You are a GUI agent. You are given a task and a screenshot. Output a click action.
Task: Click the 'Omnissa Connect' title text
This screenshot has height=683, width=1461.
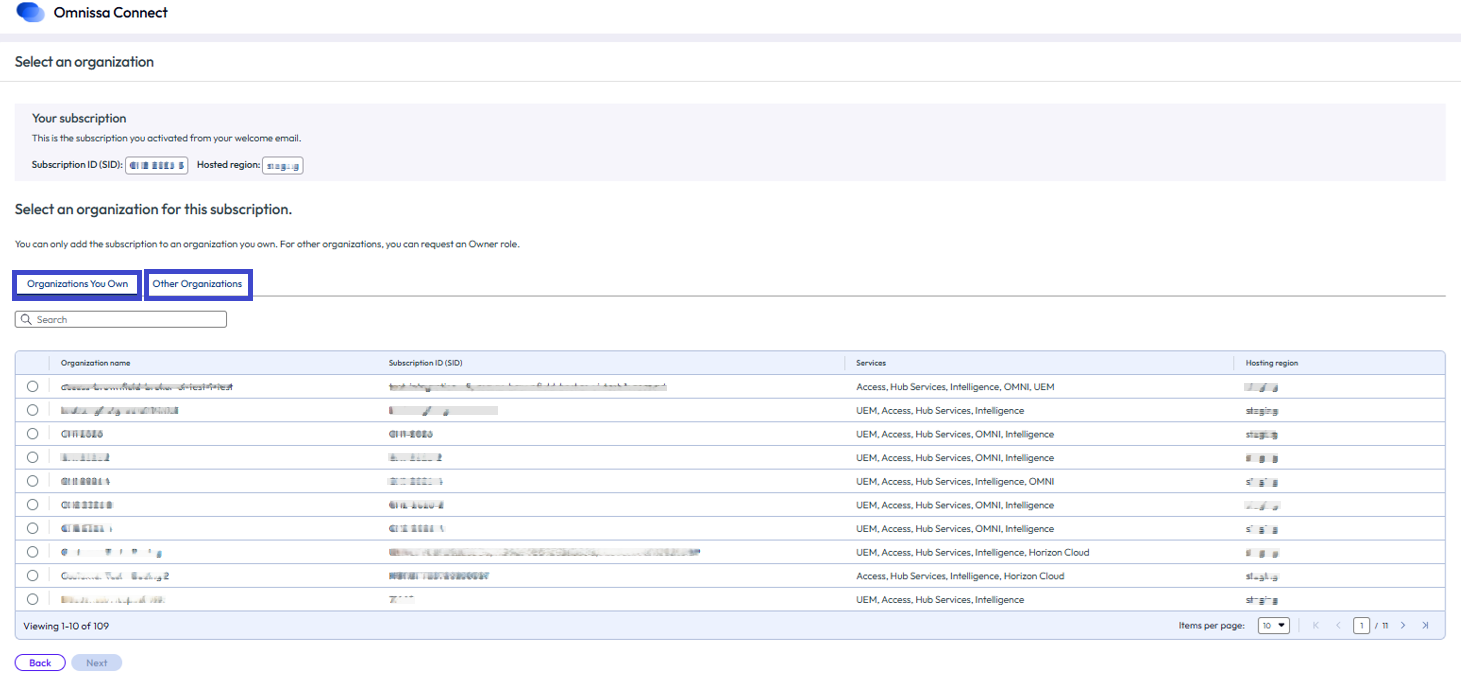point(111,13)
